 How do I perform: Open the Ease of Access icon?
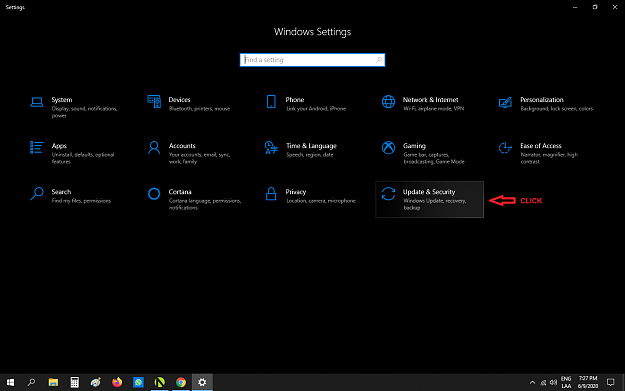click(505, 147)
